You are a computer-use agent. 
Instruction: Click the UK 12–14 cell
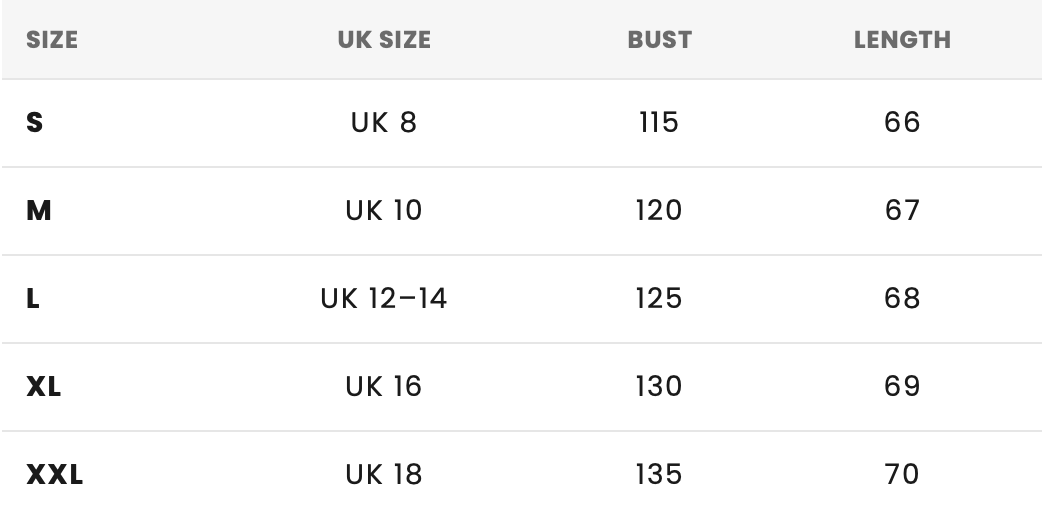click(384, 299)
